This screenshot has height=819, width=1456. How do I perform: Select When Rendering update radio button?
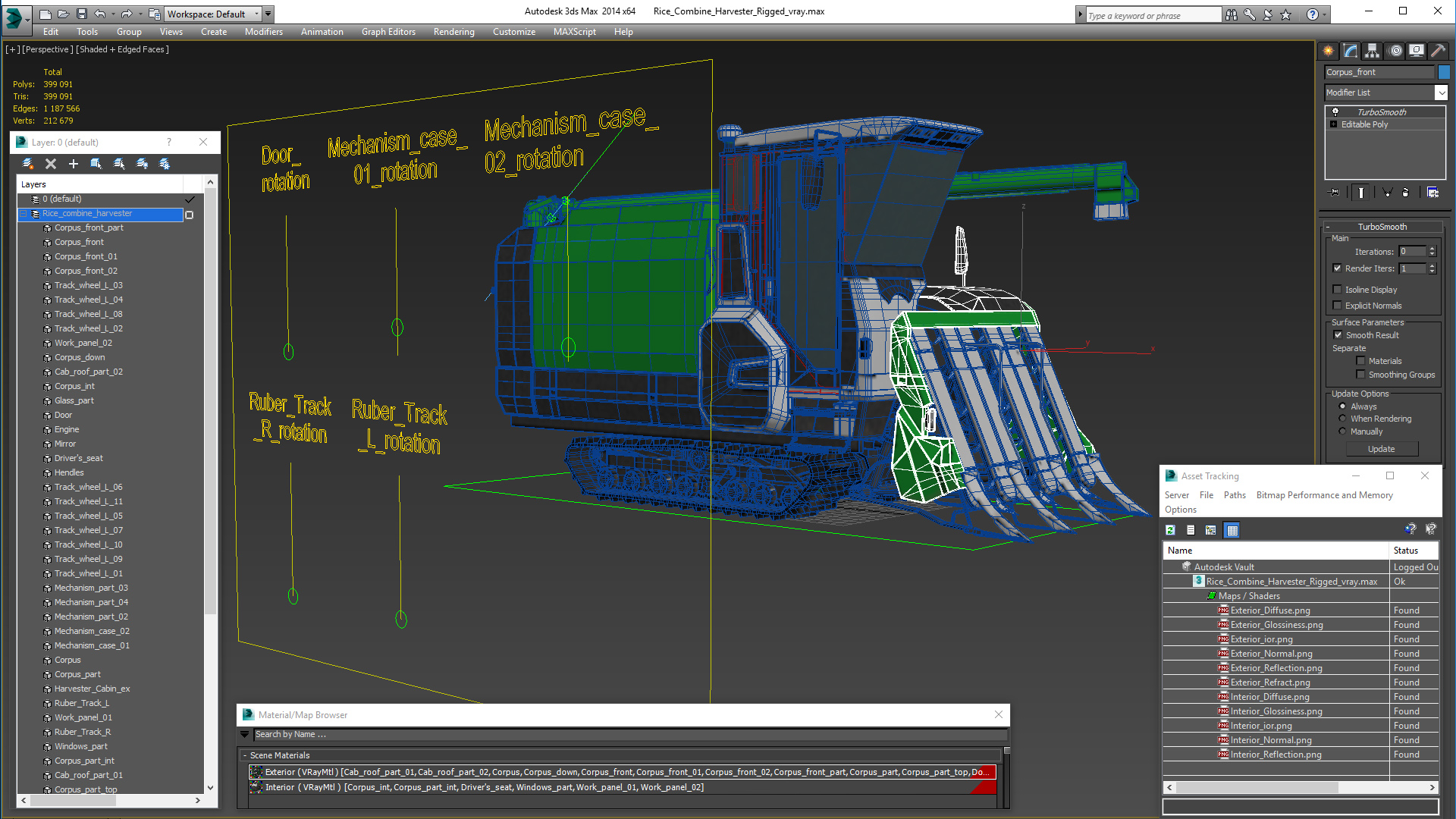click(x=1342, y=419)
